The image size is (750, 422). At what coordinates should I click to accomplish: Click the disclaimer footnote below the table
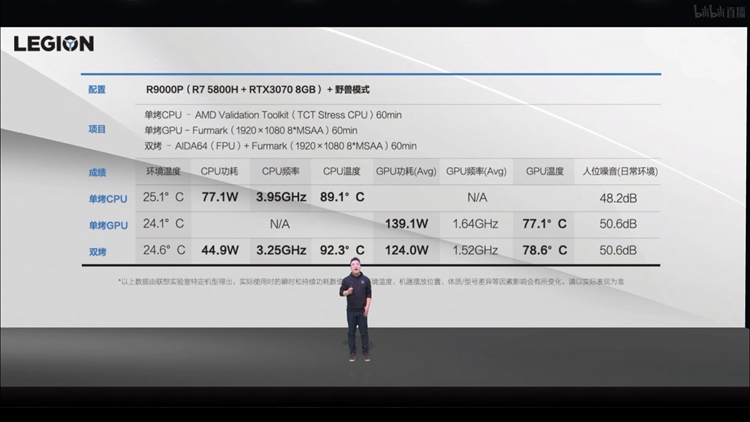(371, 282)
